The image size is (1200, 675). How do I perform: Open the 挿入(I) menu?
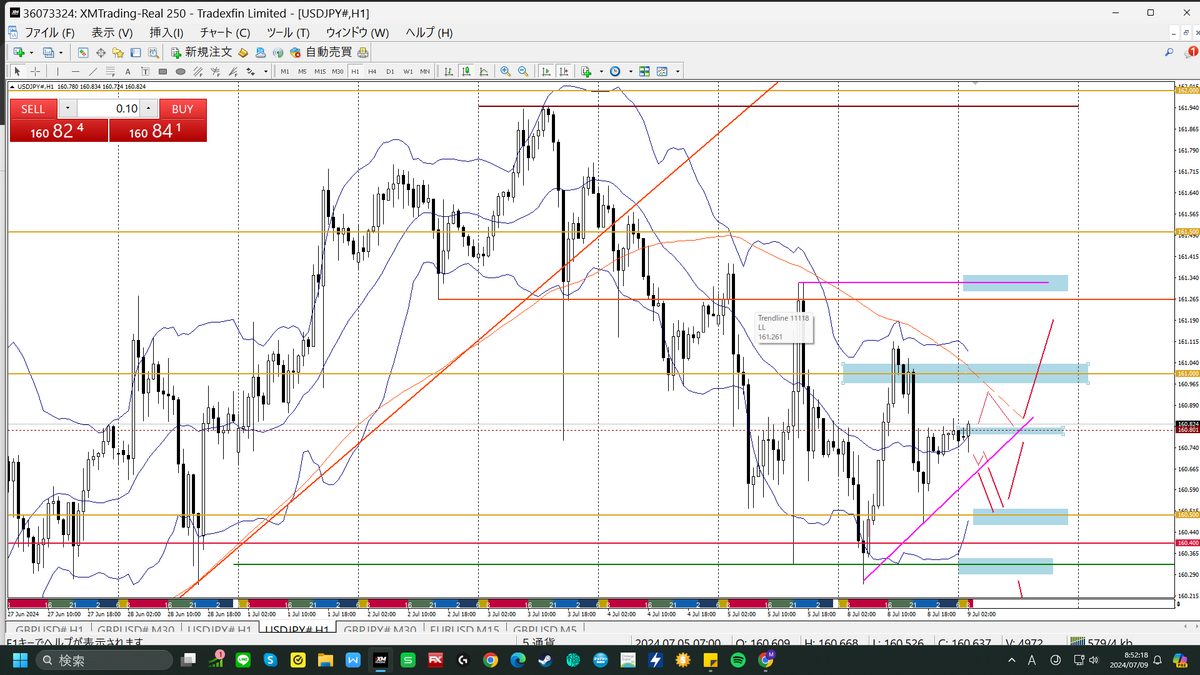pos(166,32)
